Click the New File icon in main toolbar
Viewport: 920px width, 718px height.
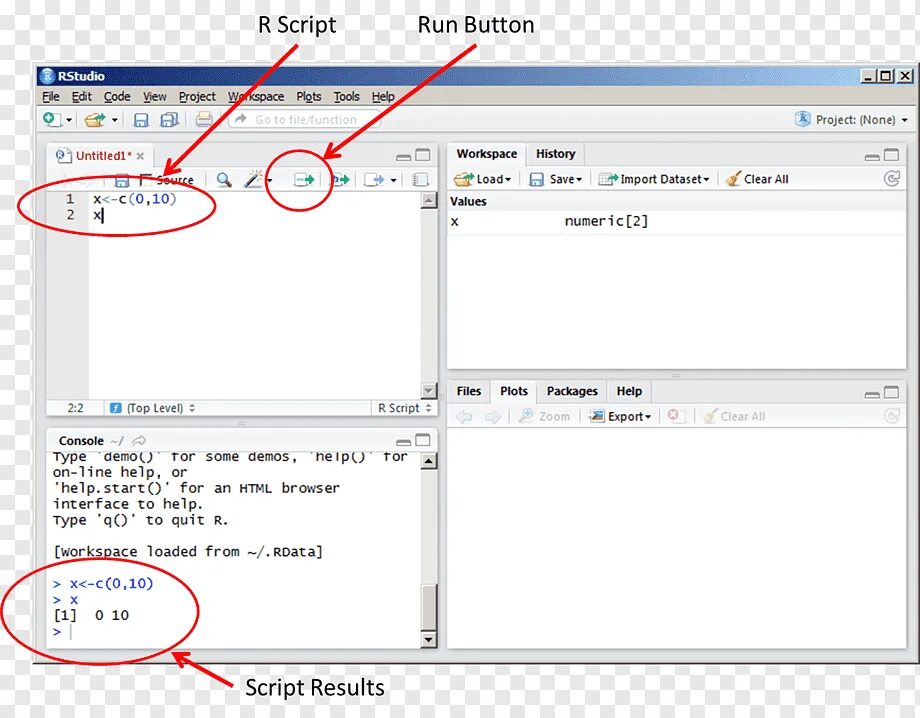(x=52, y=119)
